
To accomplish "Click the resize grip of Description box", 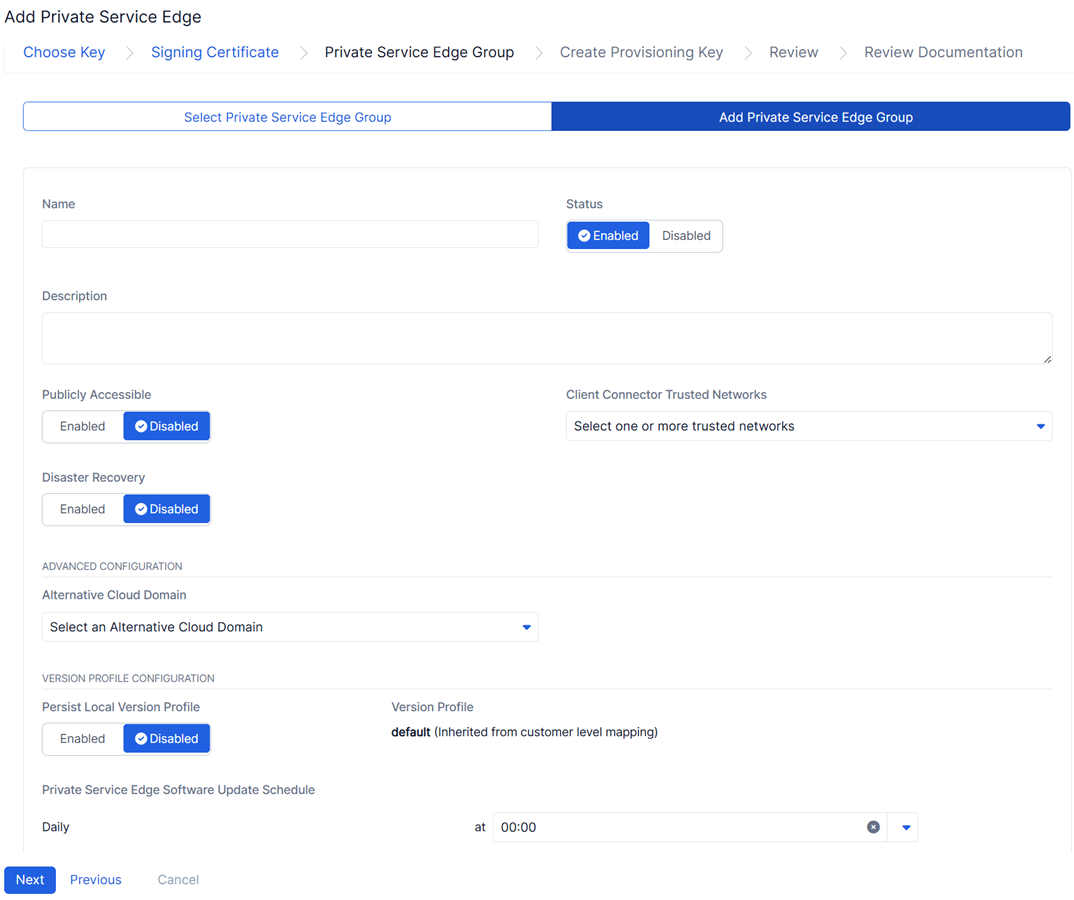I will [1047, 359].
